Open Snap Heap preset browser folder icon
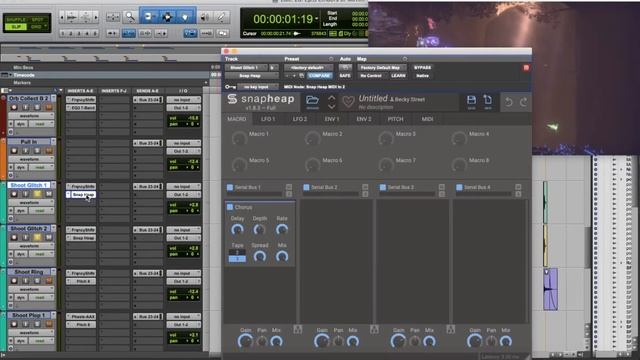640x360 pixels. (312, 101)
